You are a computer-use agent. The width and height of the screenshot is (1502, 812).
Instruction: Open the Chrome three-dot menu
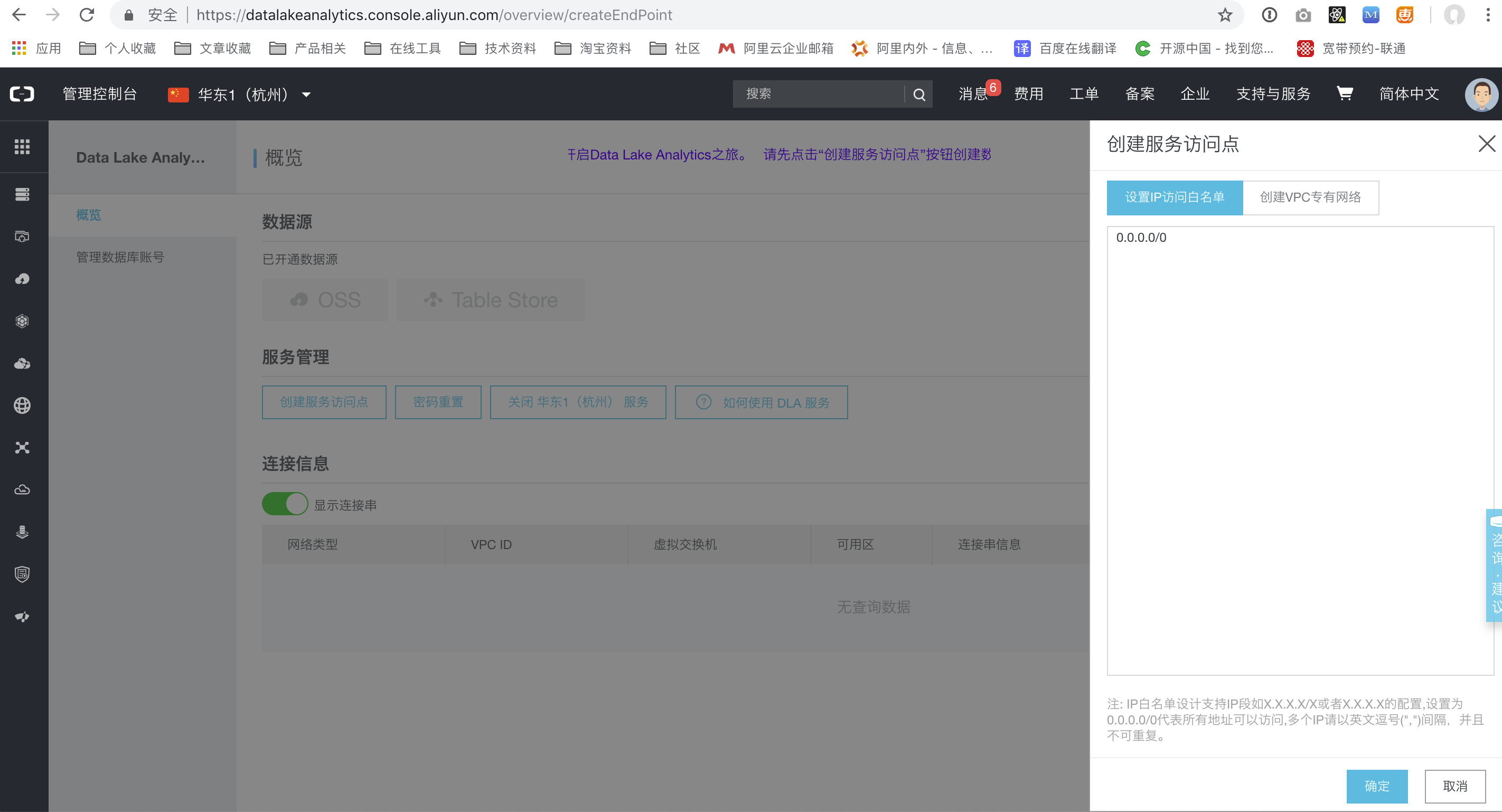point(1488,15)
